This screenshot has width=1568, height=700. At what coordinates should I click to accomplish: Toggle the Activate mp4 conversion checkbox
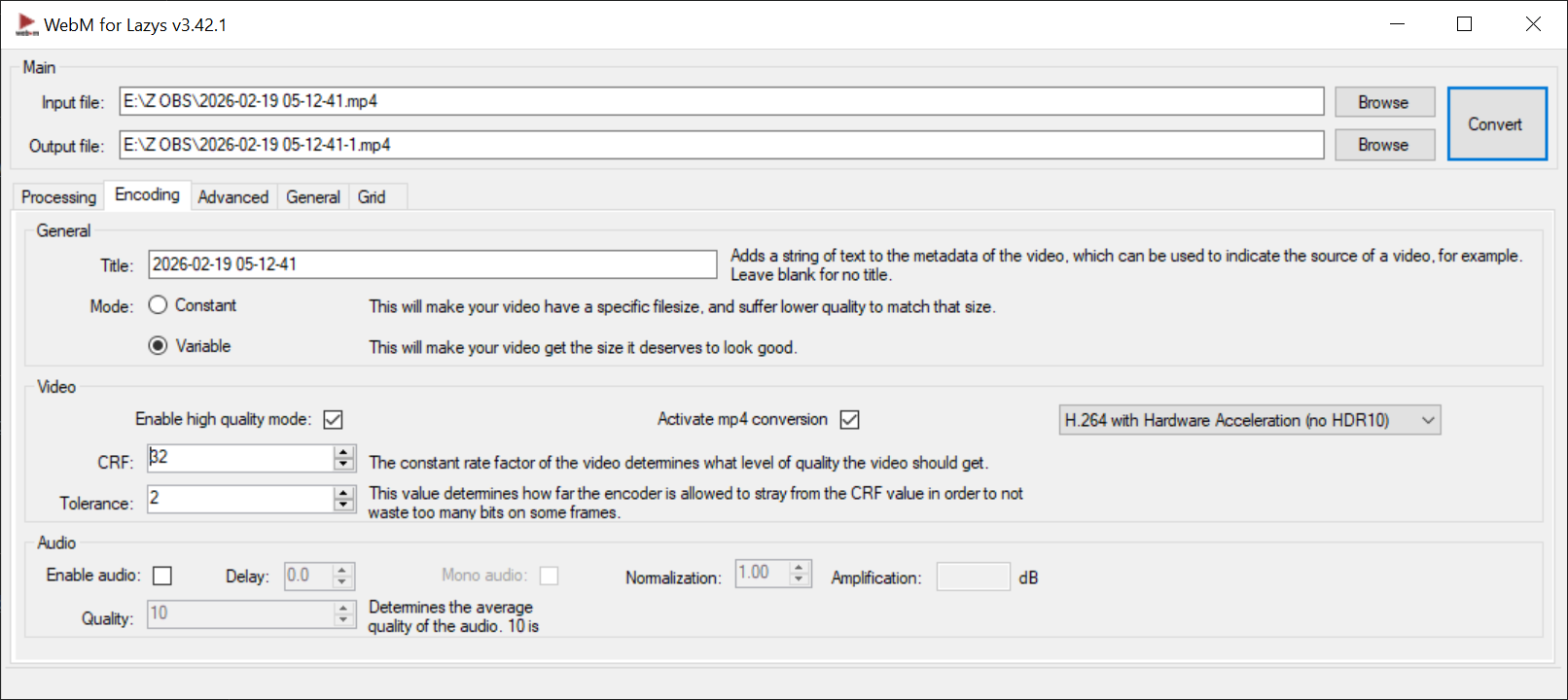tap(849, 420)
